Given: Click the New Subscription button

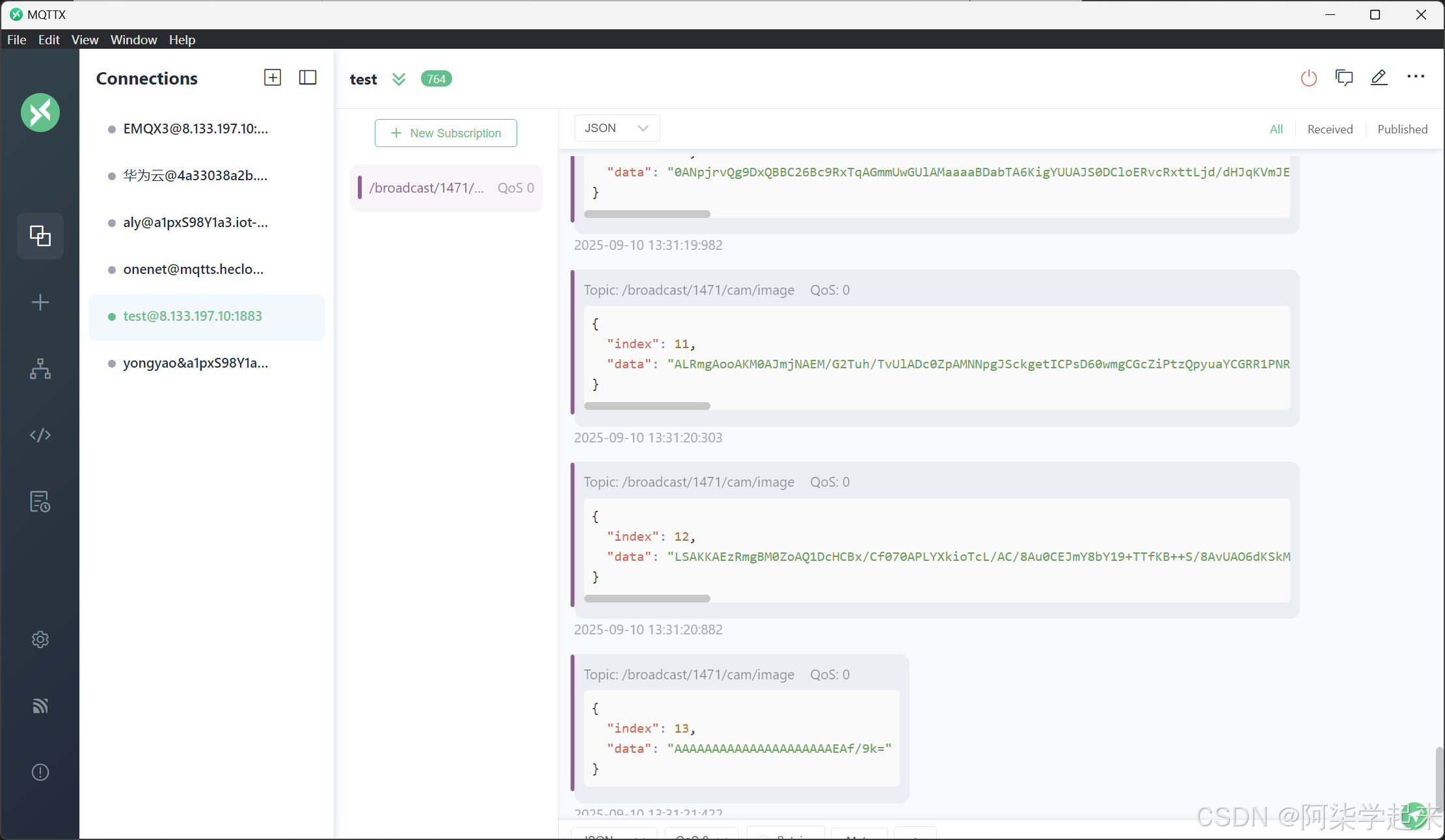Looking at the screenshot, I should tap(446, 133).
